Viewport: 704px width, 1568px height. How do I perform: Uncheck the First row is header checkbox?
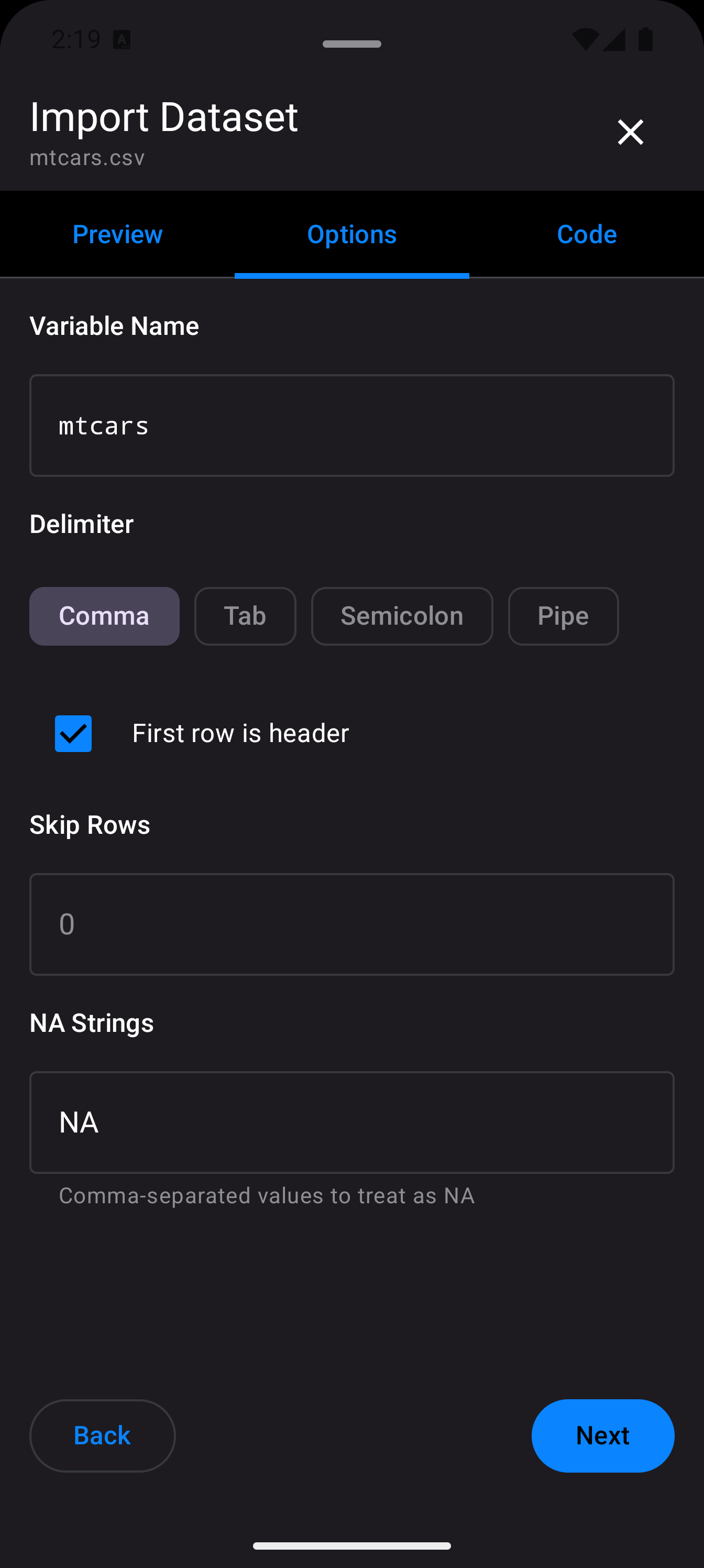pyautogui.click(x=74, y=734)
